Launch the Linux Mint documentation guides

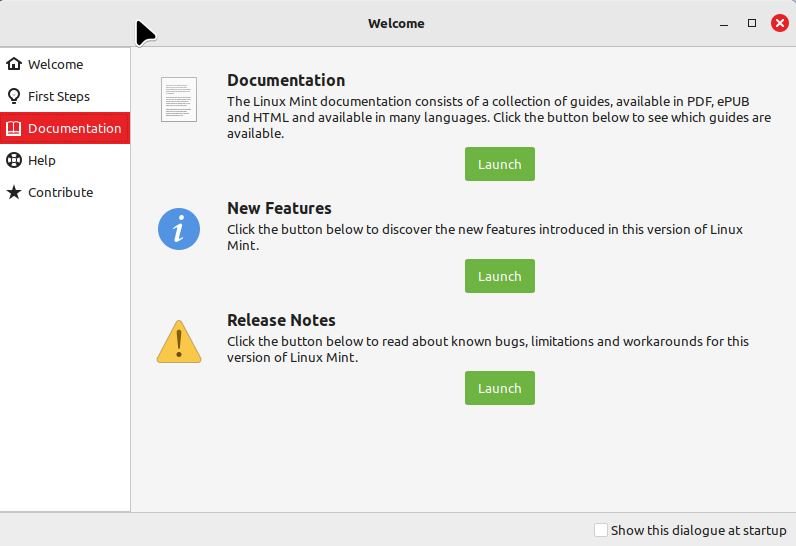point(500,164)
